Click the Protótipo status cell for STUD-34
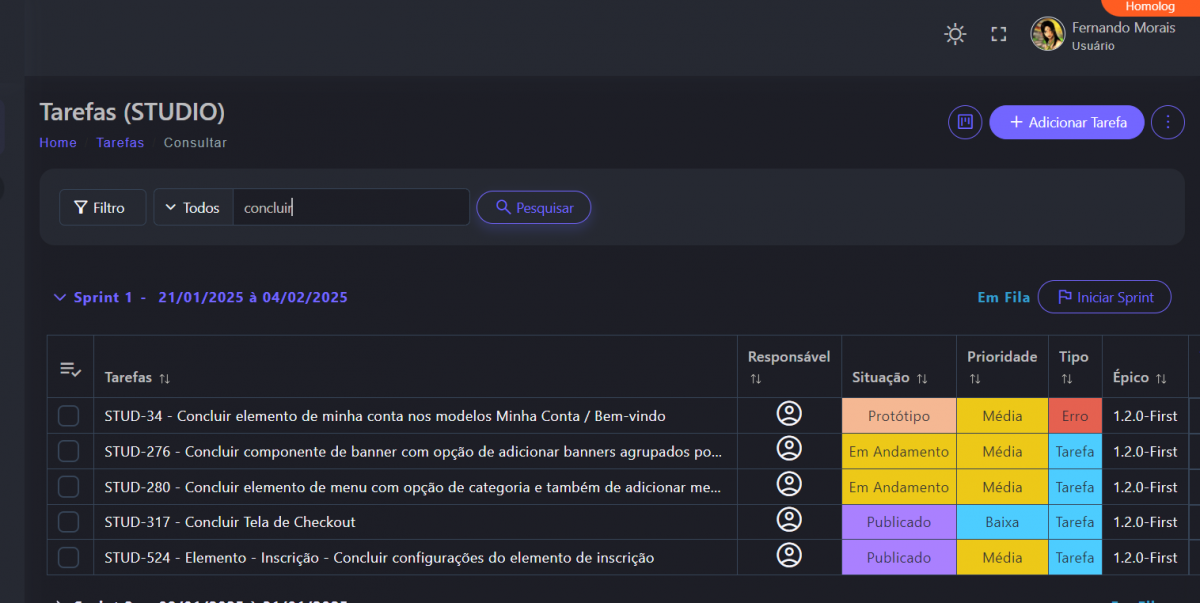 (898, 416)
